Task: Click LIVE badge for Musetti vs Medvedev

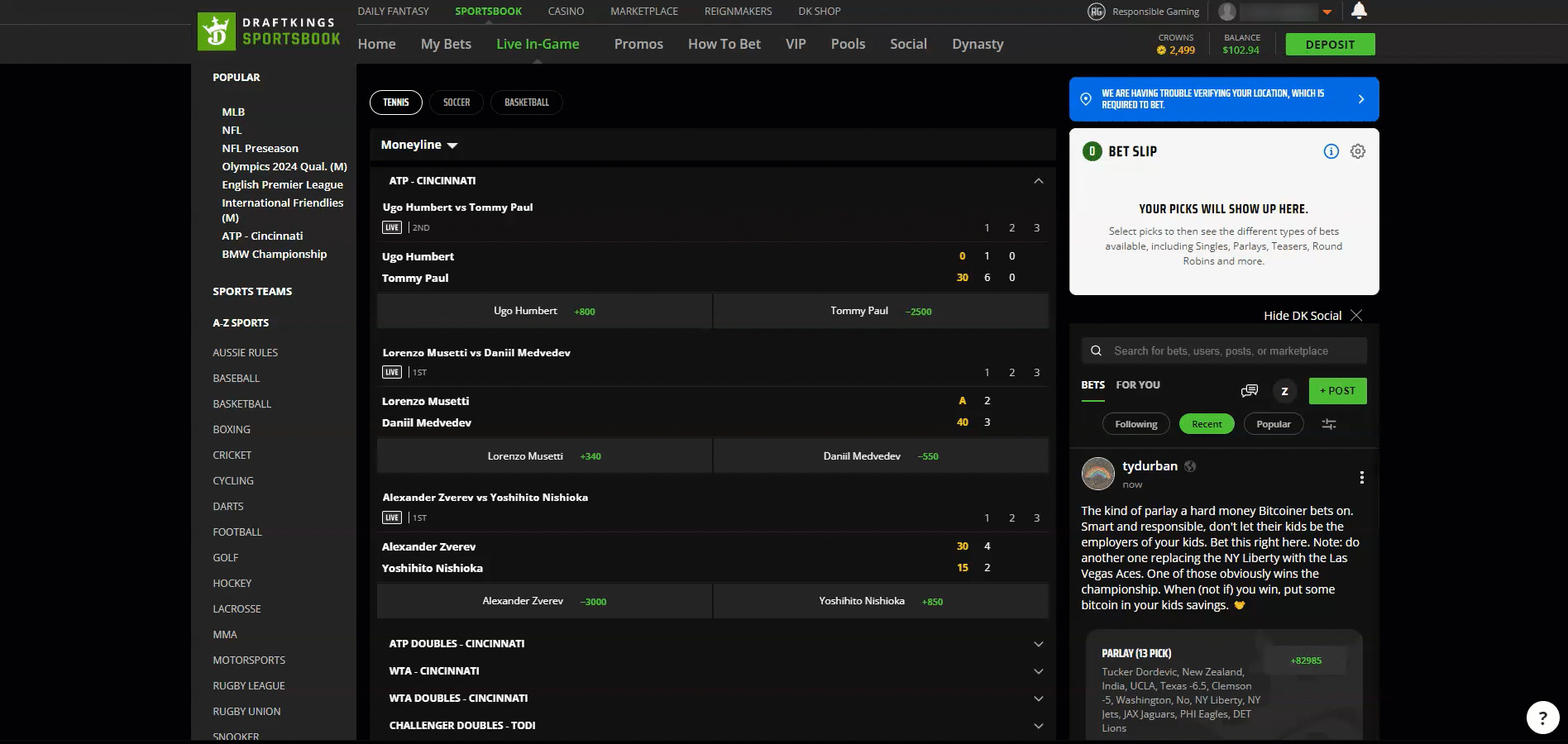Action: [392, 372]
